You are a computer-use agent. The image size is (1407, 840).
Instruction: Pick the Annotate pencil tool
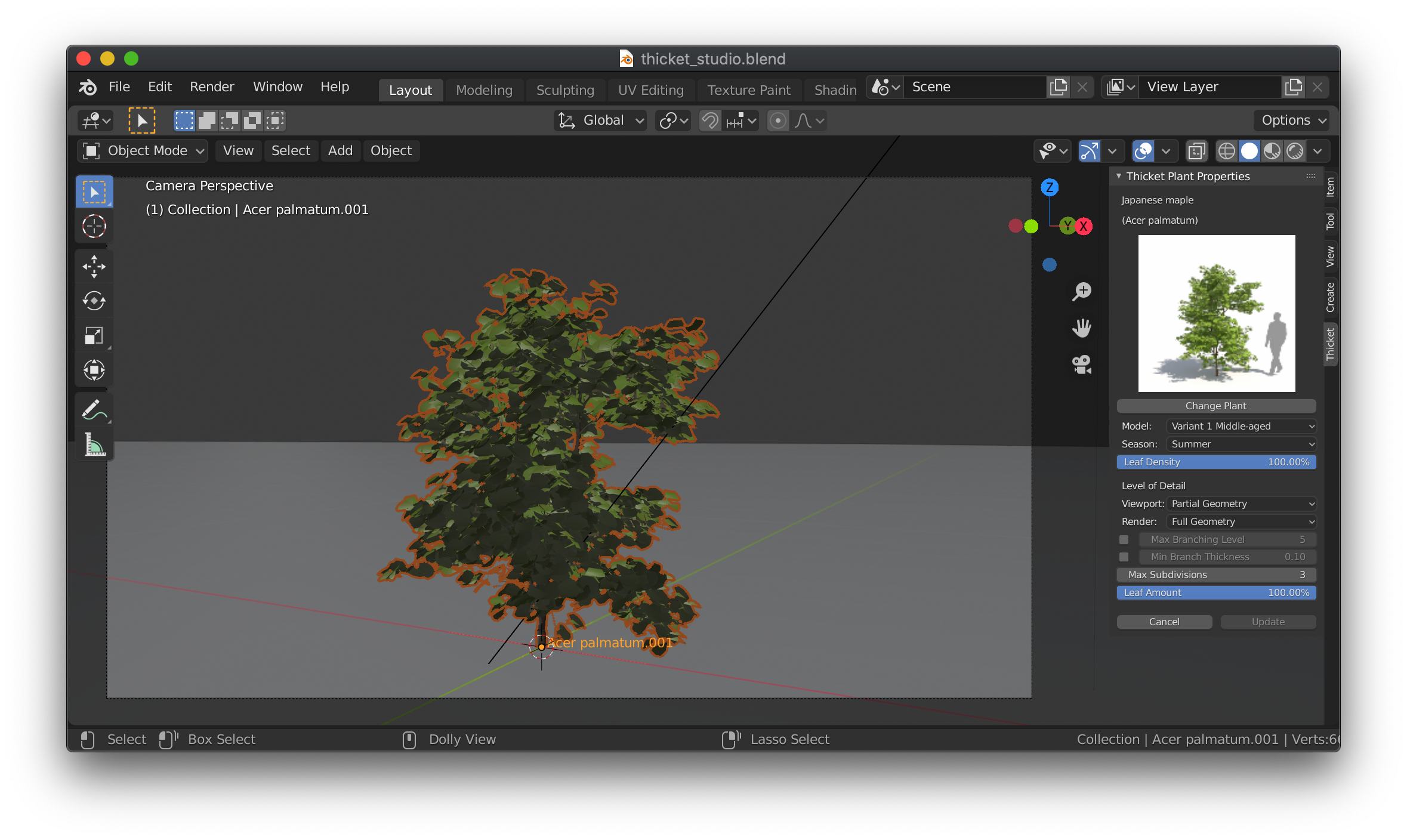coord(94,410)
